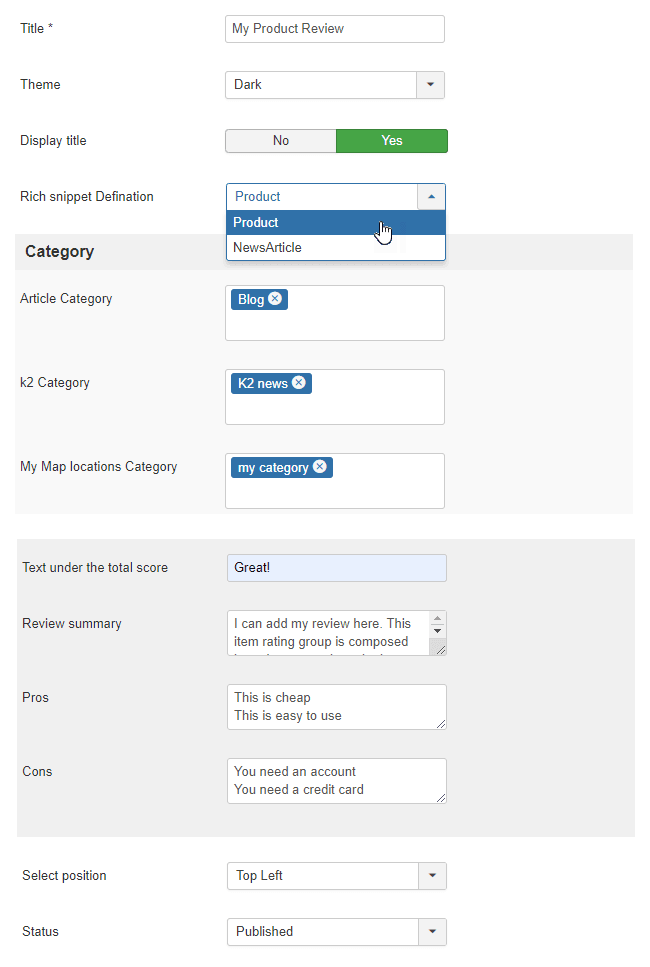Collapse the Rich snippet Defination dropdown arrow
The image size is (650, 967).
(x=431, y=197)
